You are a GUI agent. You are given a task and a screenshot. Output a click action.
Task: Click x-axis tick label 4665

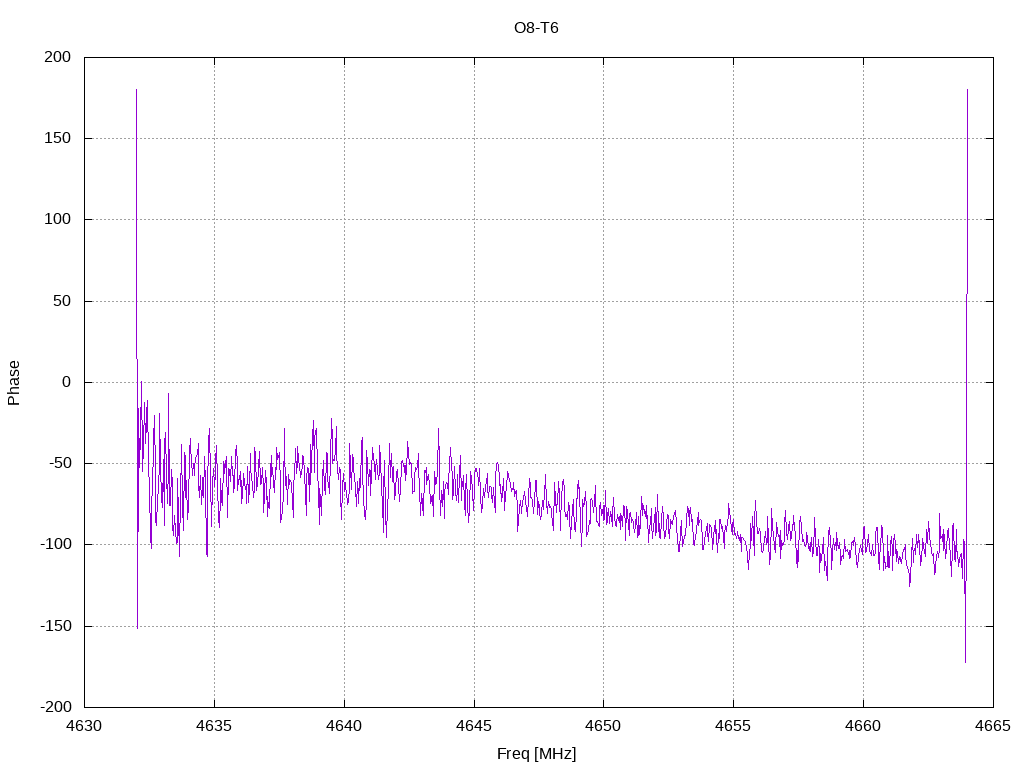tap(993, 726)
